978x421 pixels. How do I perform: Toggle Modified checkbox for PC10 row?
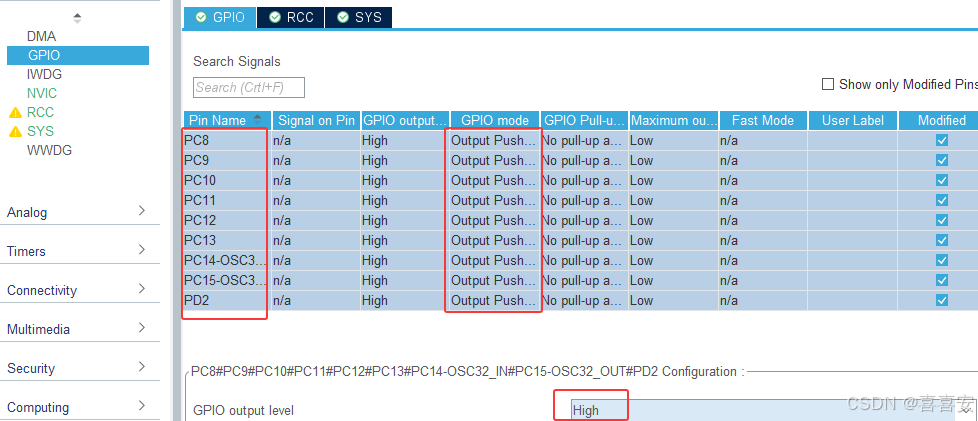[942, 180]
